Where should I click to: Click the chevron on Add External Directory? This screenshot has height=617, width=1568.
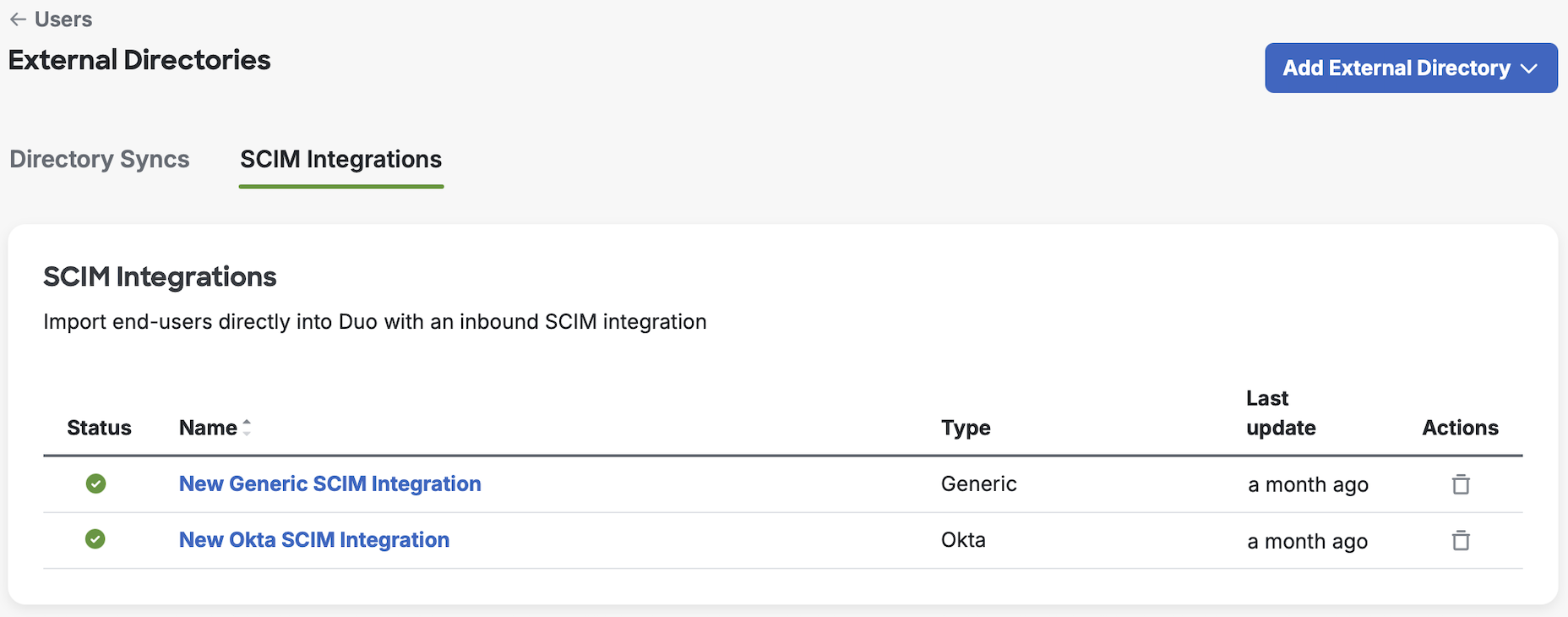point(1529,68)
